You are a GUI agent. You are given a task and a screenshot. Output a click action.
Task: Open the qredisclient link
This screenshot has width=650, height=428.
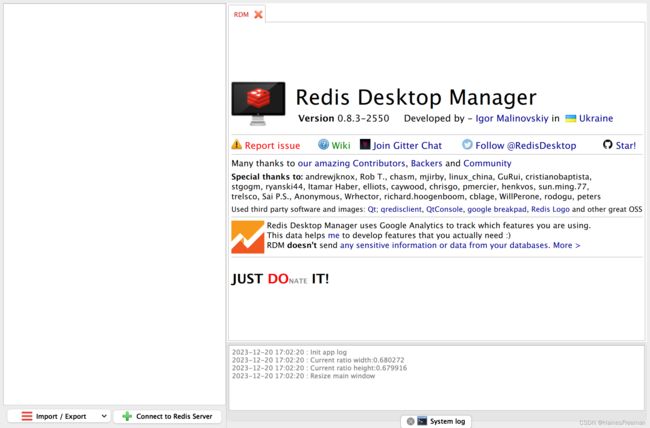click(x=401, y=209)
